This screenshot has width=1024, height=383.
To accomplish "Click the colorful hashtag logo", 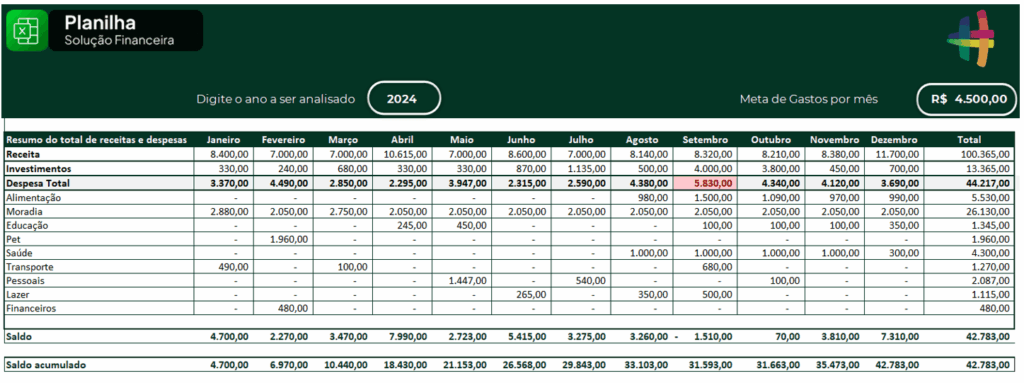I will tap(971, 39).
